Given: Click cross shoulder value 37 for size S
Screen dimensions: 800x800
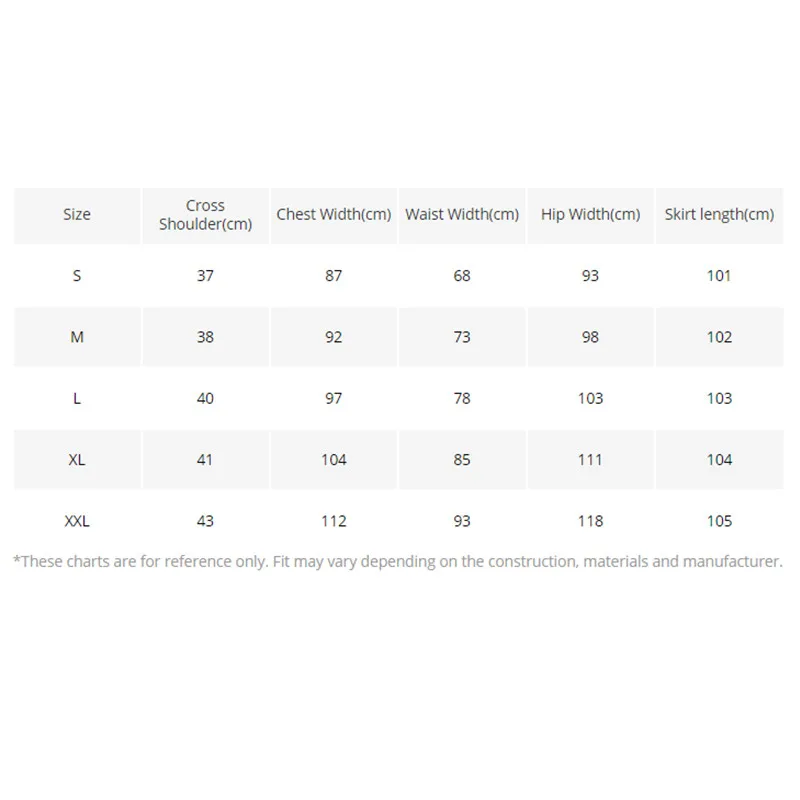Looking at the screenshot, I should [205, 276].
